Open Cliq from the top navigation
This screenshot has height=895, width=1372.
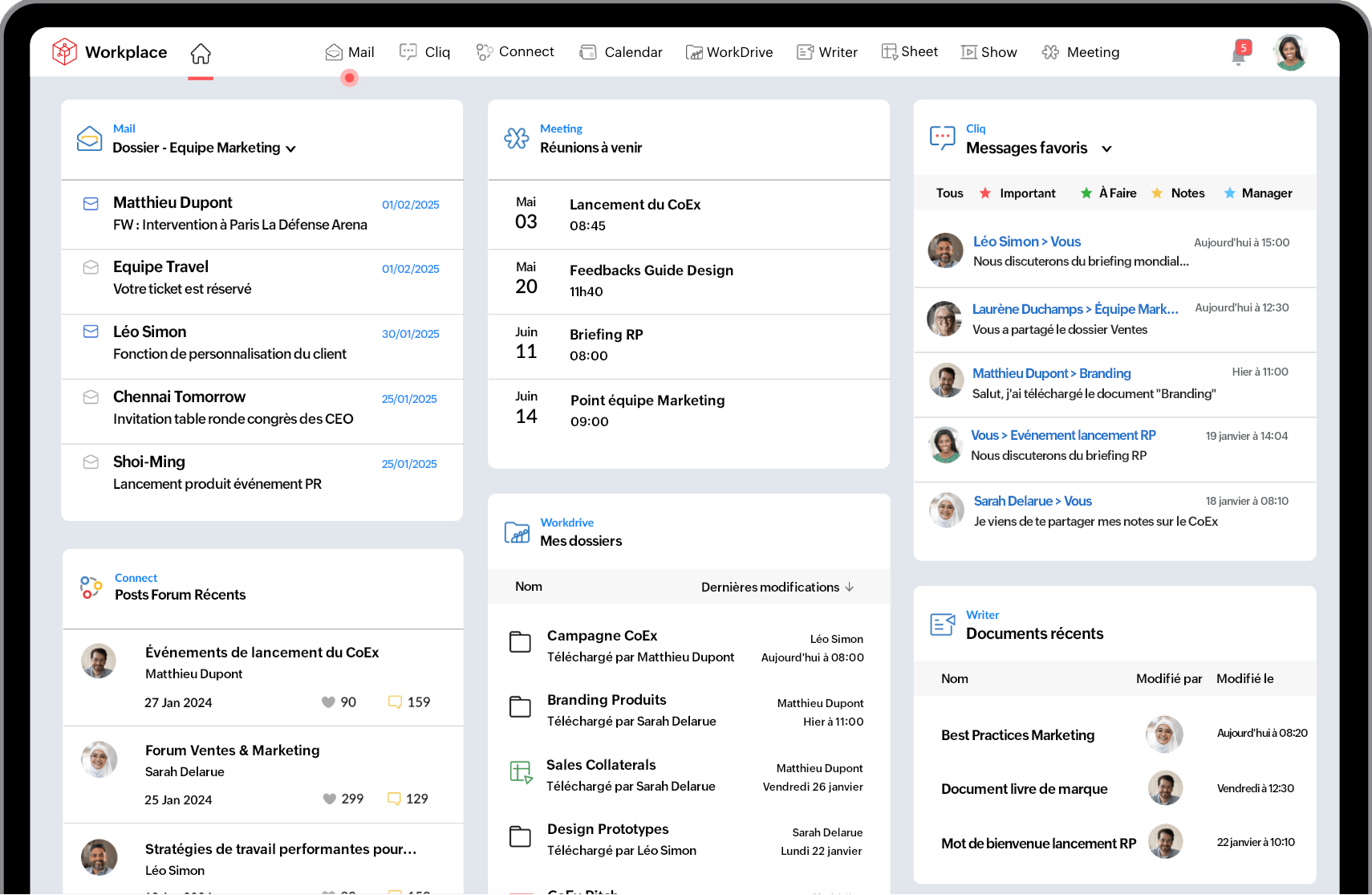click(x=425, y=52)
